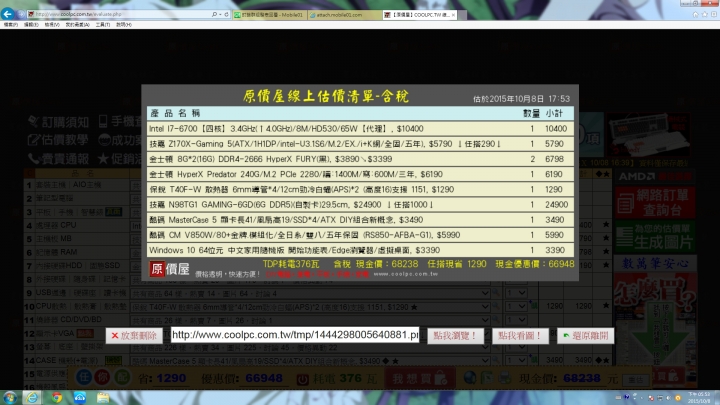The height and width of the screenshot is (405, 720).
Task: Click the star in the 處理器 CPU row
Action: [x=606, y=225]
